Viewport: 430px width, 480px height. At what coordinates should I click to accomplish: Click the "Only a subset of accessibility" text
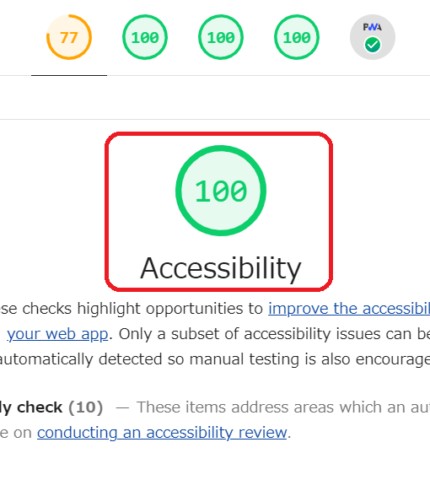point(224,334)
